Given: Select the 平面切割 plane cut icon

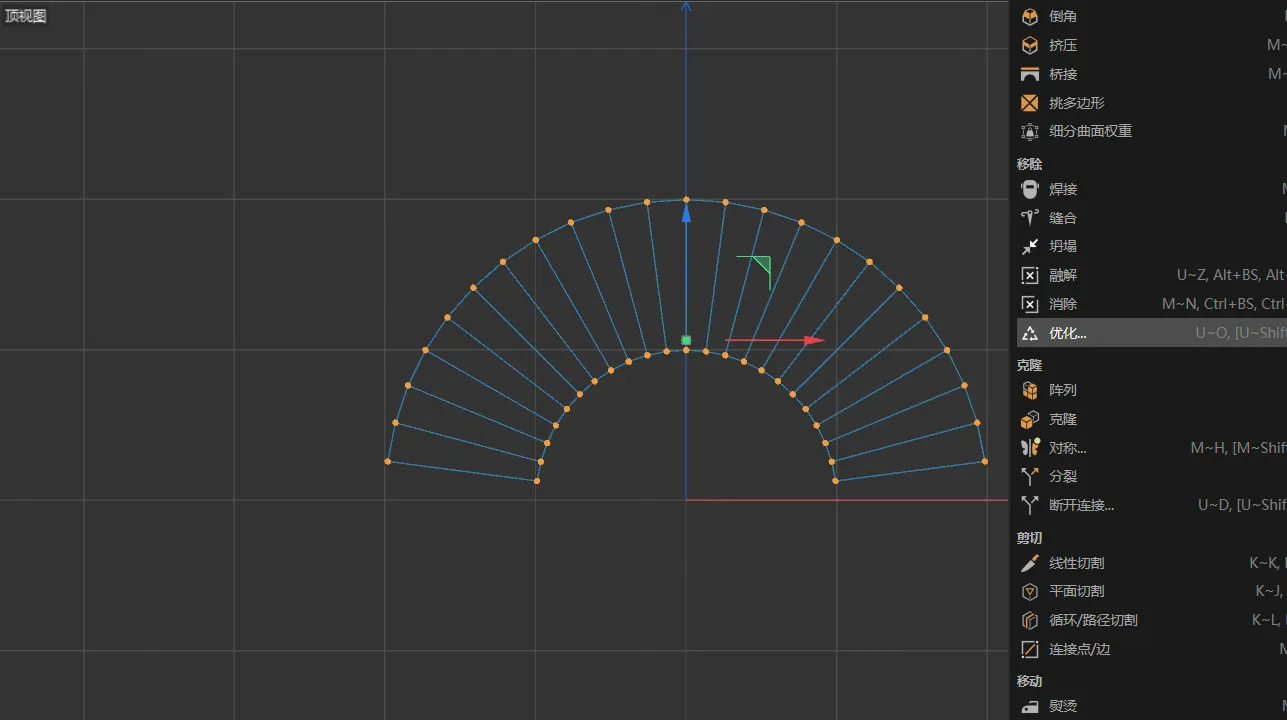Looking at the screenshot, I should tap(1030, 591).
